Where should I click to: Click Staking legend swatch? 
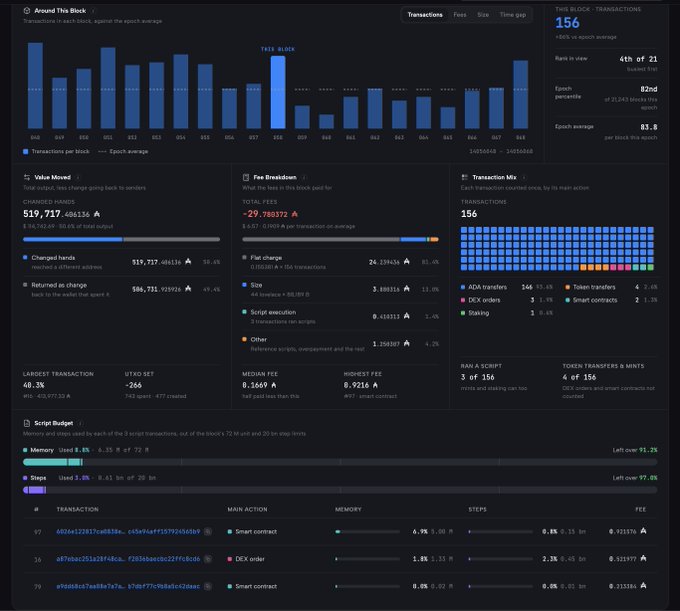(x=463, y=313)
